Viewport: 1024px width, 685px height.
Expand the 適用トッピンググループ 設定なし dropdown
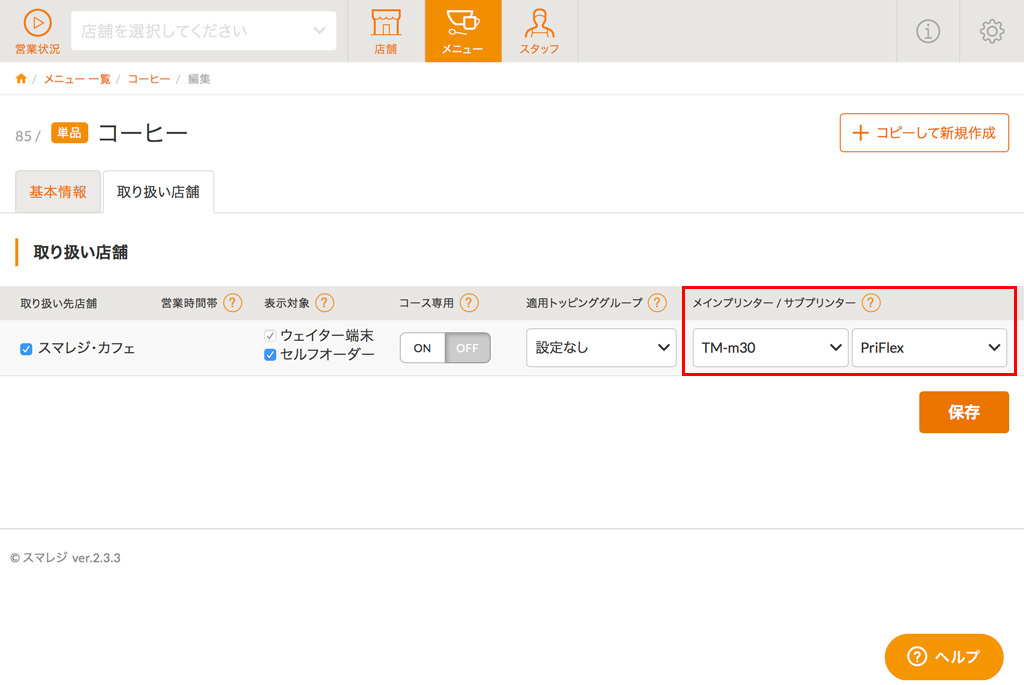click(x=601, y=348)
